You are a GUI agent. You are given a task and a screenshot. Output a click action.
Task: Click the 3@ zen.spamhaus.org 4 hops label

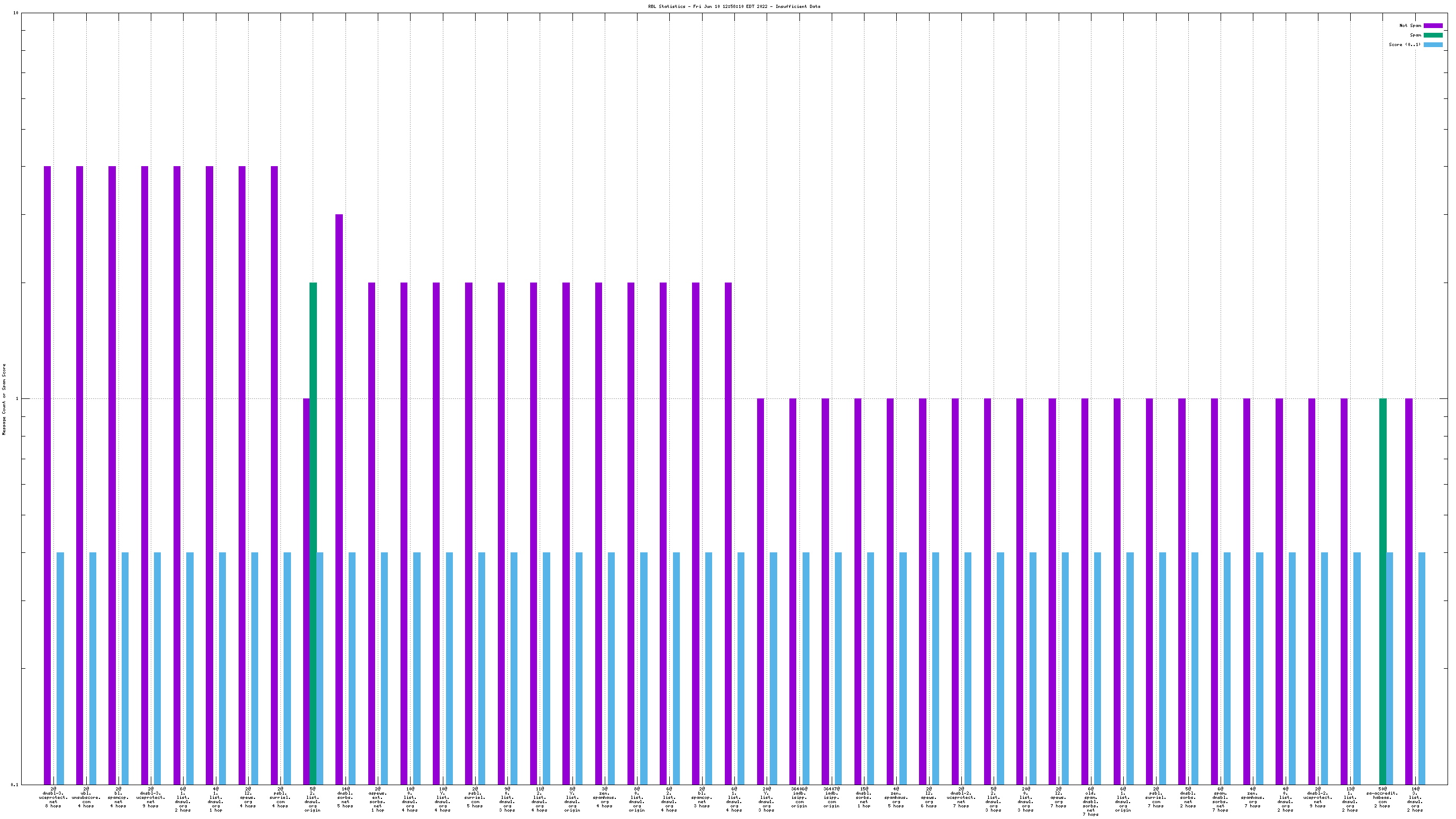tap(604, 797)
